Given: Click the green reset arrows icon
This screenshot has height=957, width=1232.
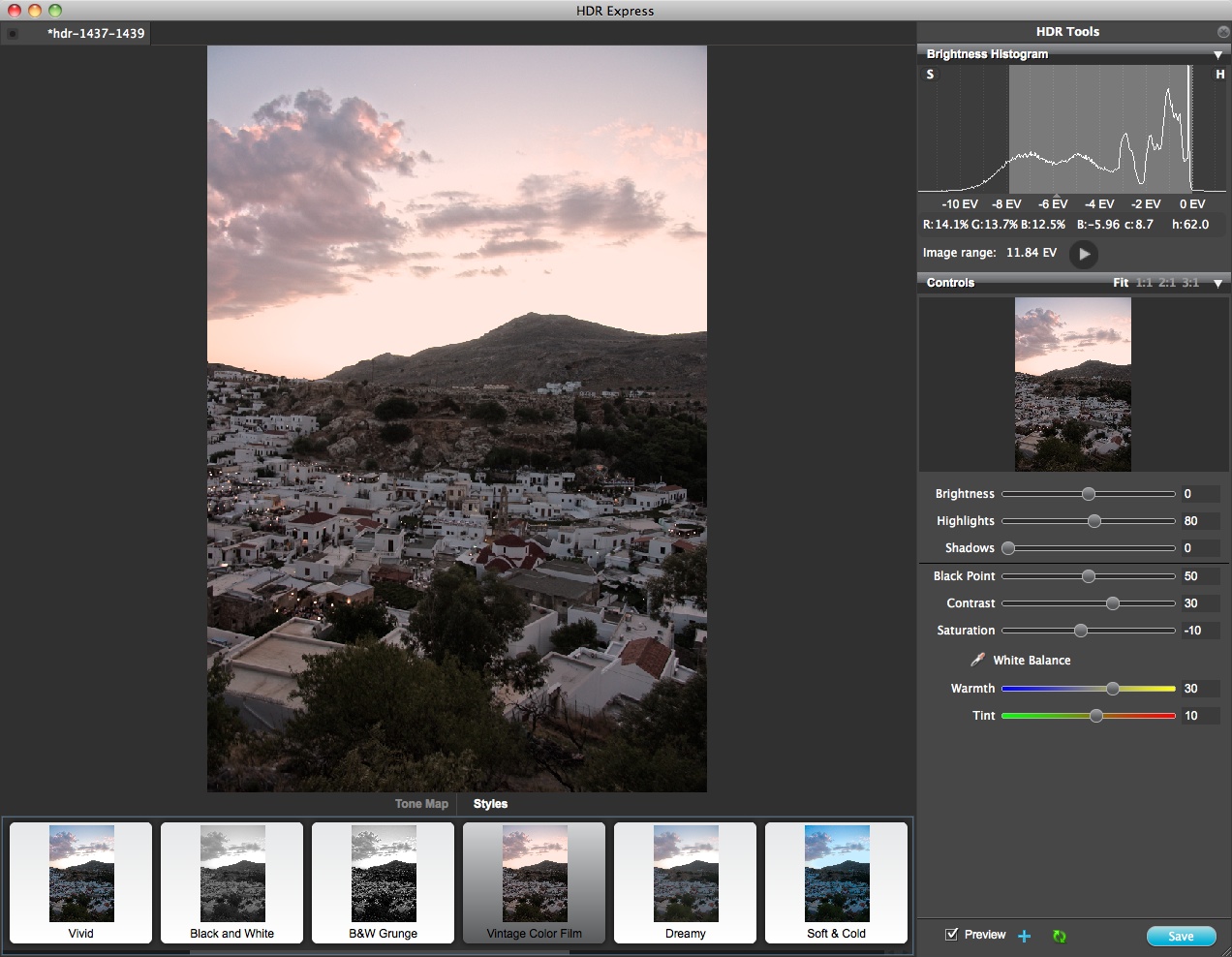Looking at the screenshot, I should (1059, 936).
